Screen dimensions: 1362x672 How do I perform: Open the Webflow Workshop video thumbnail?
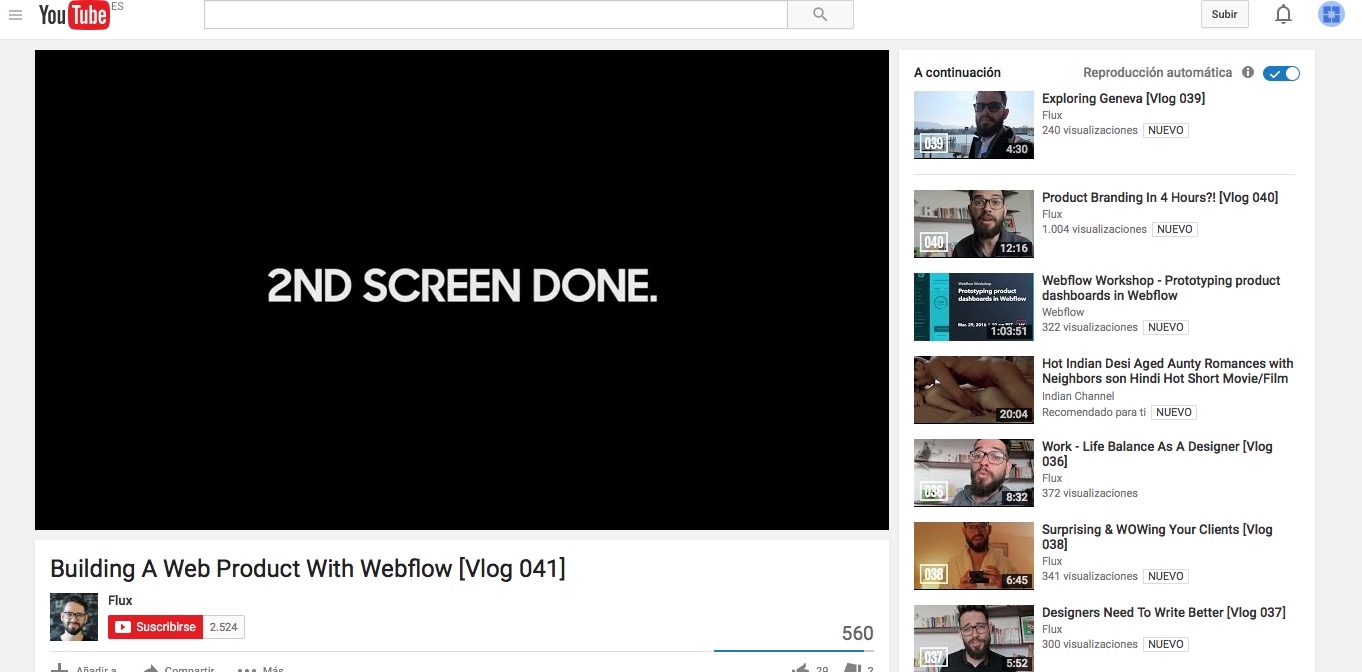974,307
